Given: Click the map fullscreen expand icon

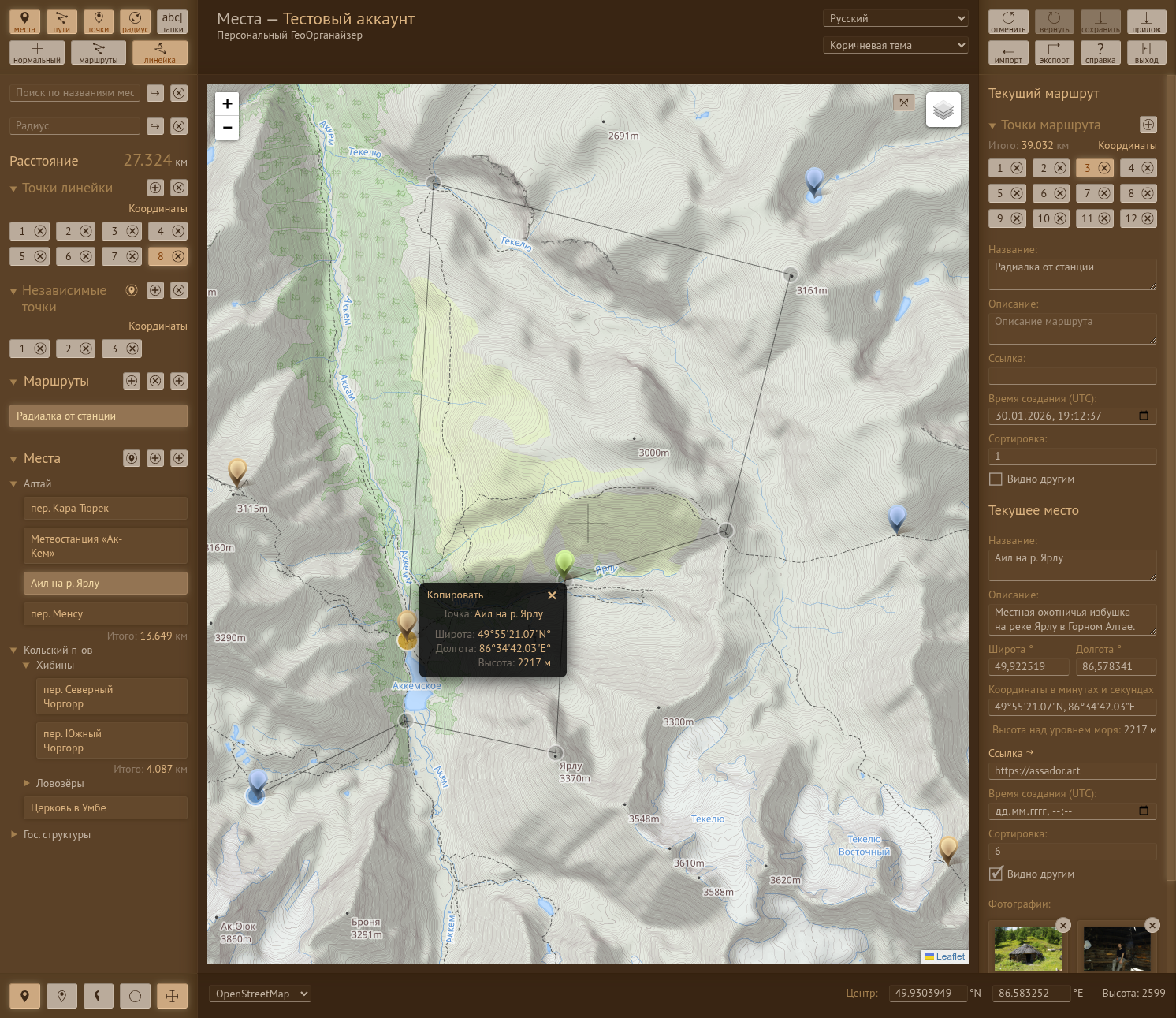Looking at the screenshot, I should point(904,103).
